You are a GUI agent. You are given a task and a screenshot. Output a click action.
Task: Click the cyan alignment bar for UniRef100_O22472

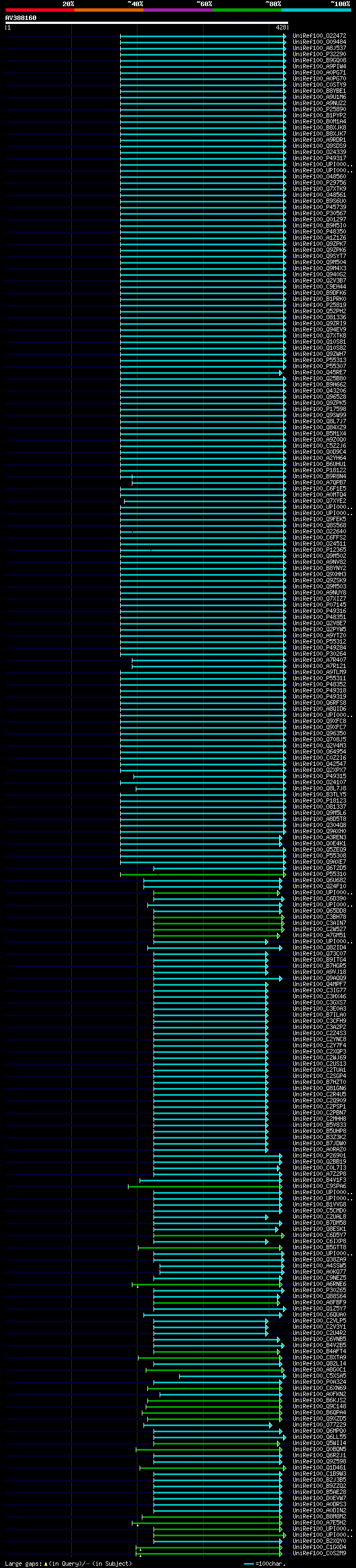202,36
